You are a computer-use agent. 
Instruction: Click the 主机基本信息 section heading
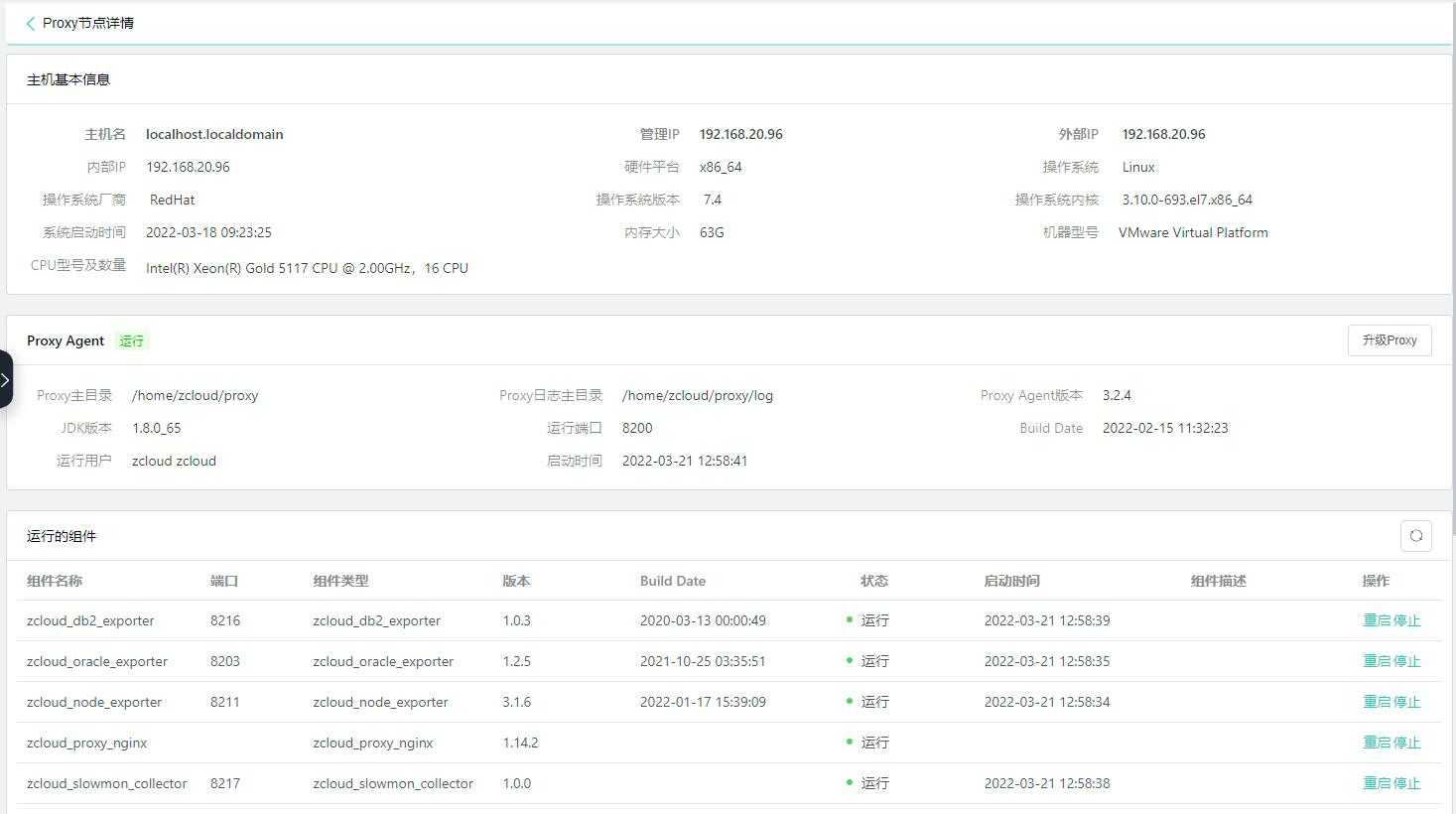point(68,79)
